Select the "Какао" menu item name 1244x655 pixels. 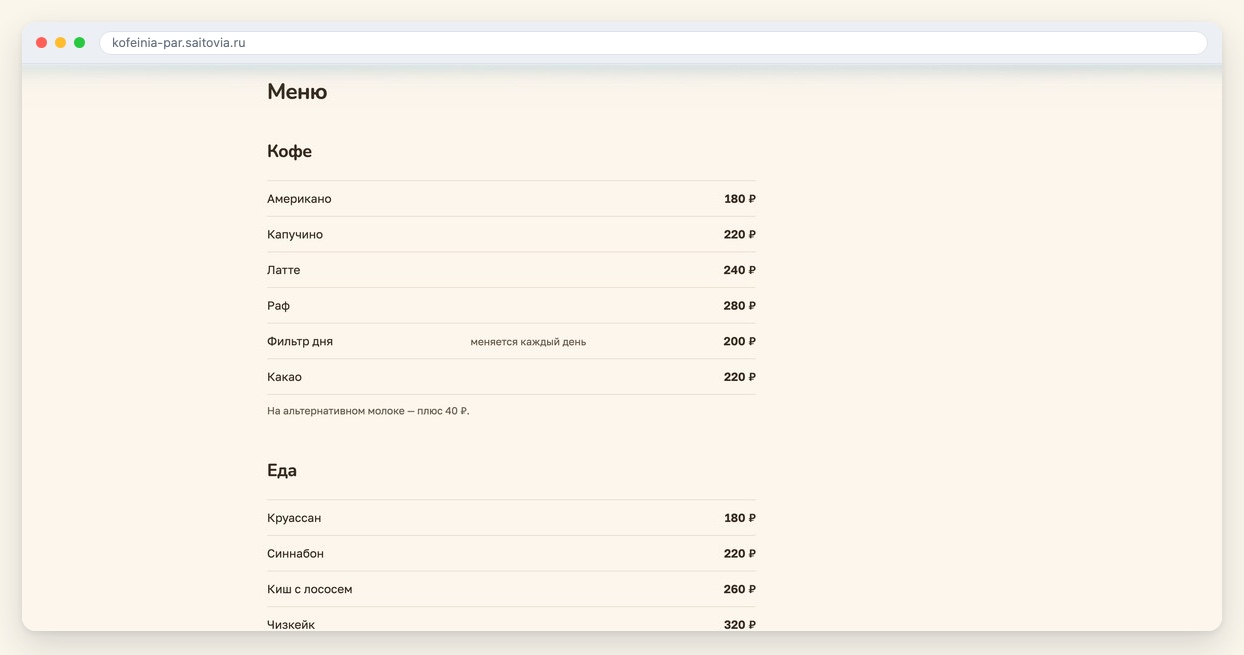pos(284,377)
